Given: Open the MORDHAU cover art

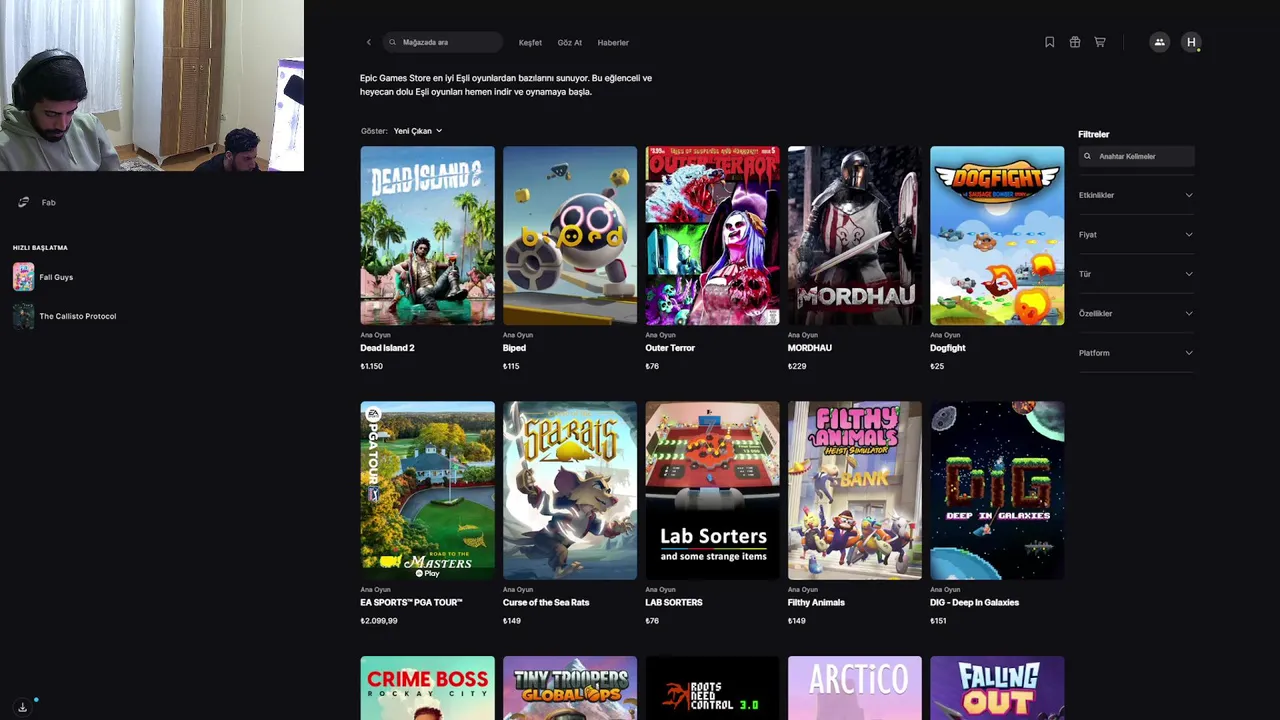Looking at the screenshot, I should (855, 235).
